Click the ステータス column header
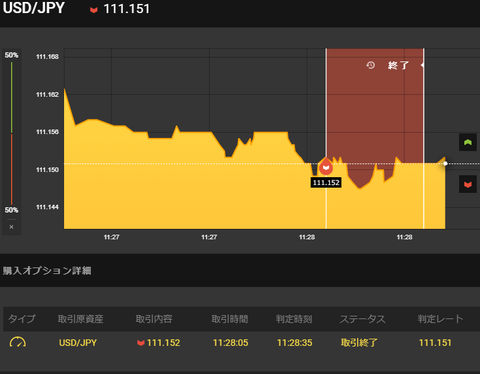Image resolution: width=480 pixels, height=374 pixels. (x=362, y=319)
